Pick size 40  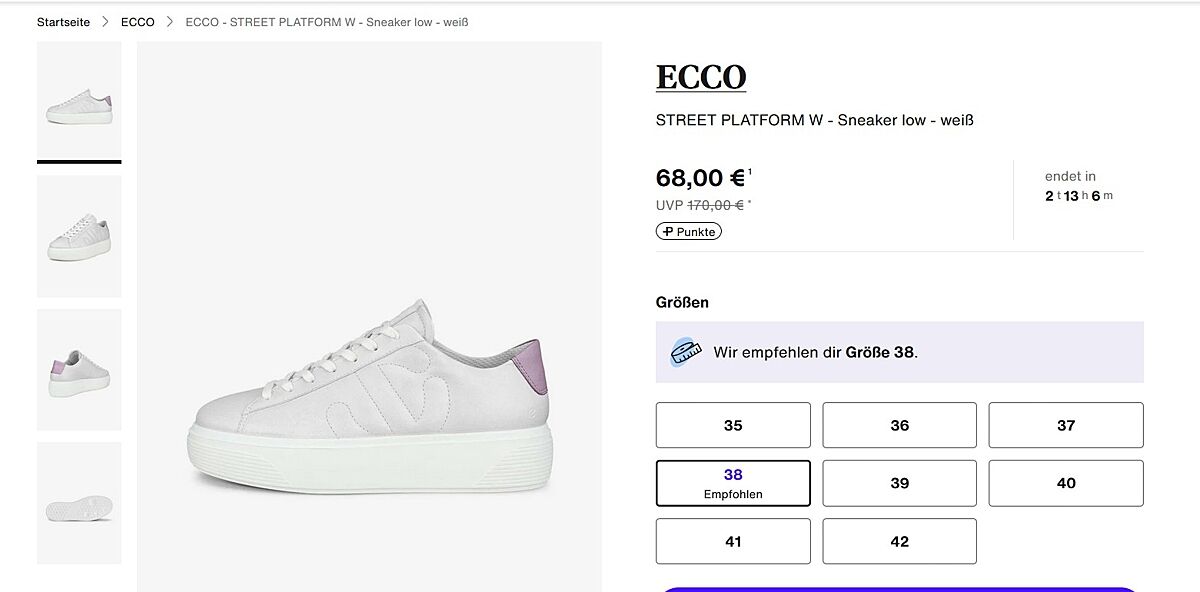tap(1066, 483)
